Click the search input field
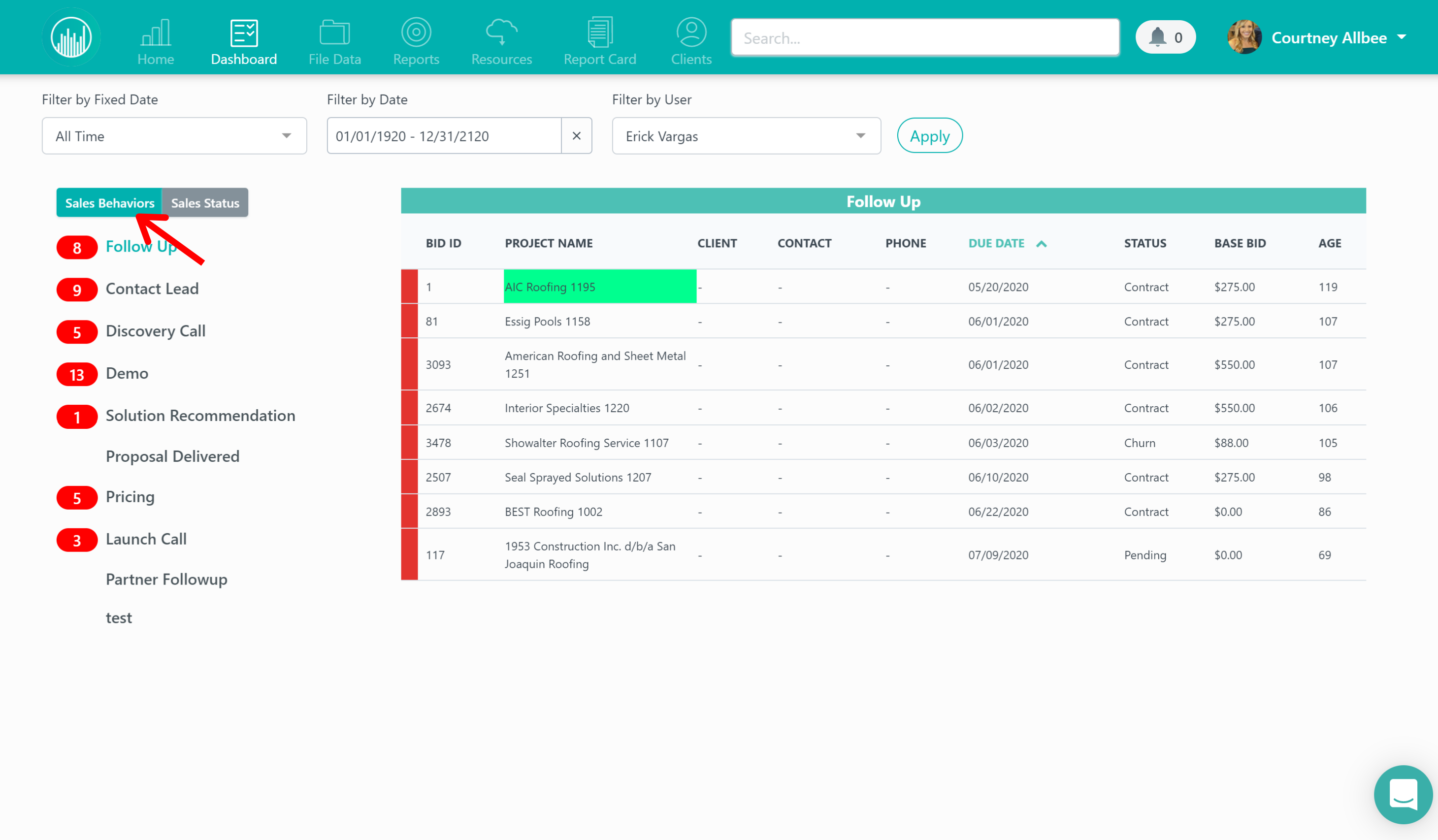Viewport: 1438px width, 840px height. coord(925,37)
